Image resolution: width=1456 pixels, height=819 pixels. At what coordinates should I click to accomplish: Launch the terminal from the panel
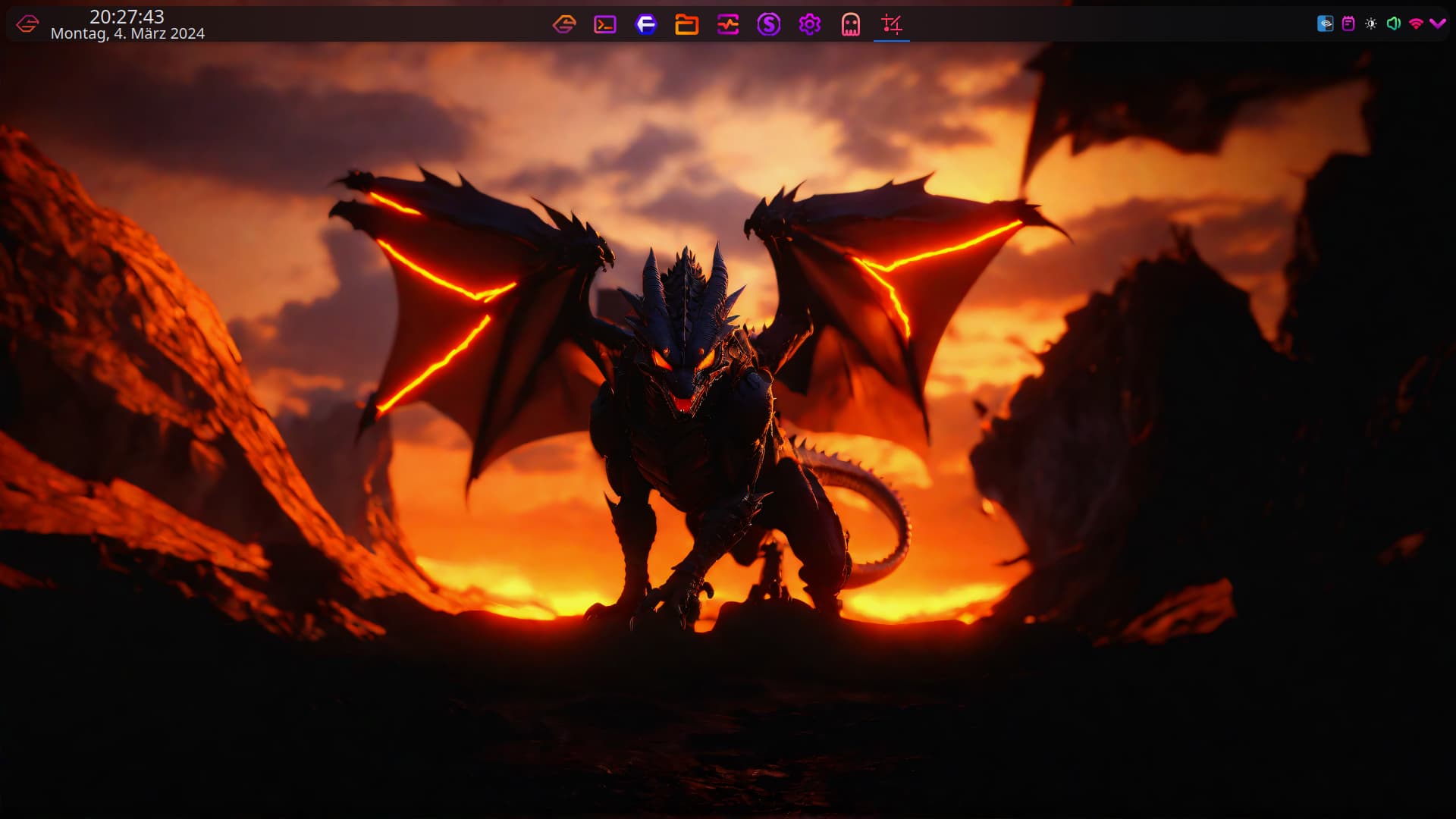coord(605,24)
